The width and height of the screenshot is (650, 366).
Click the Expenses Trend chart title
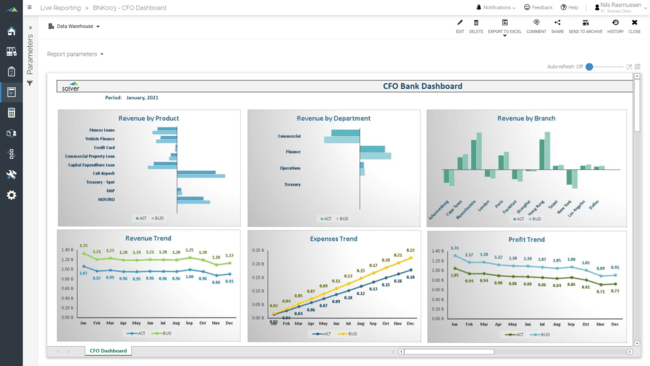tap(333, 239)
